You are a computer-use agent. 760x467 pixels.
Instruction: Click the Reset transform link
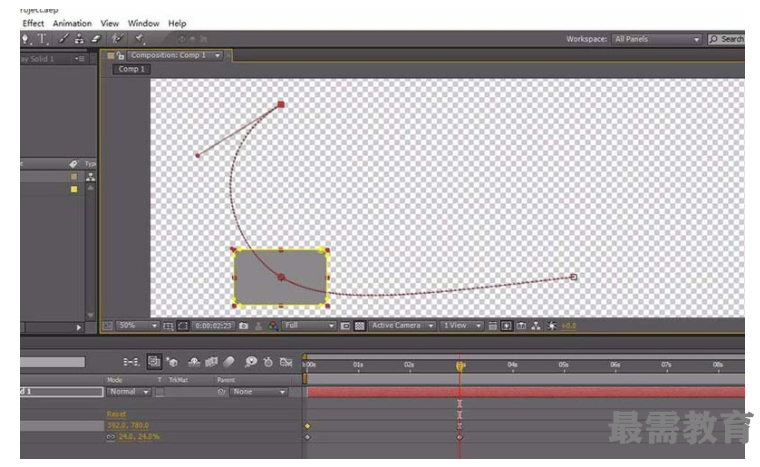116,414
